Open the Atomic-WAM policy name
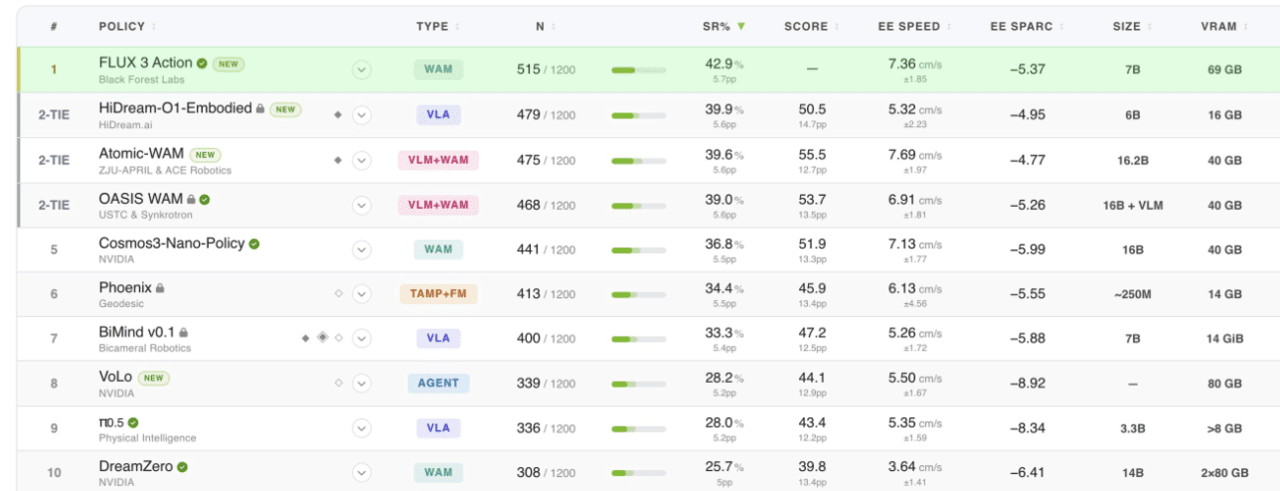 [141, 154]
